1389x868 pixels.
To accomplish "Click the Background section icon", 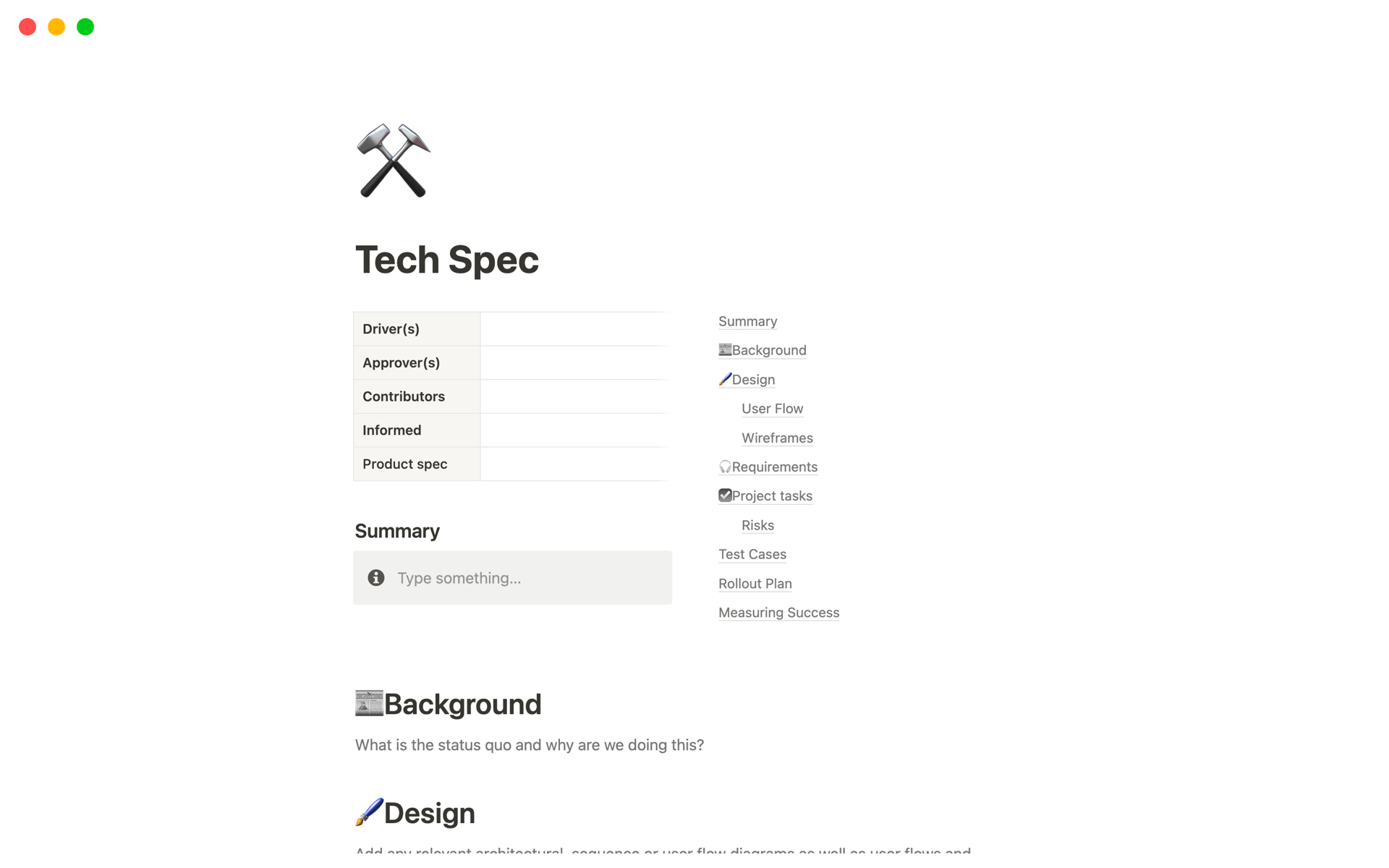I will (370, 703).
